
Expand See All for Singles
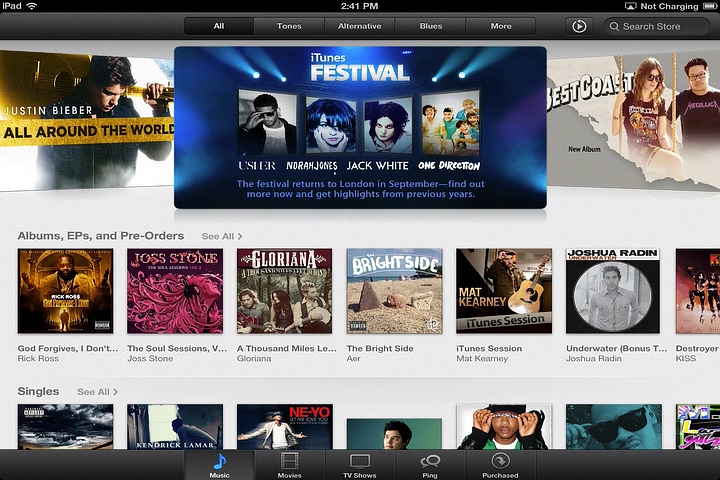(97, 392)
